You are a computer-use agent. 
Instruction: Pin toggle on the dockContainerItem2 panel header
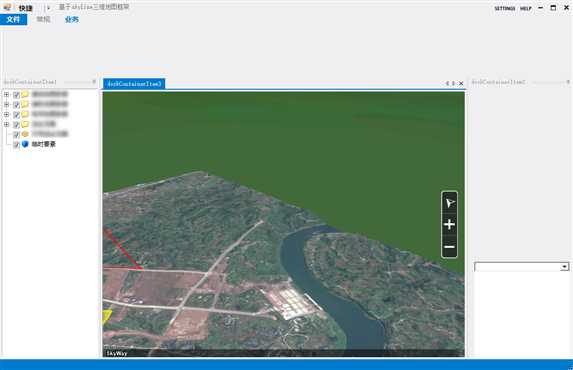pos(568,82)
